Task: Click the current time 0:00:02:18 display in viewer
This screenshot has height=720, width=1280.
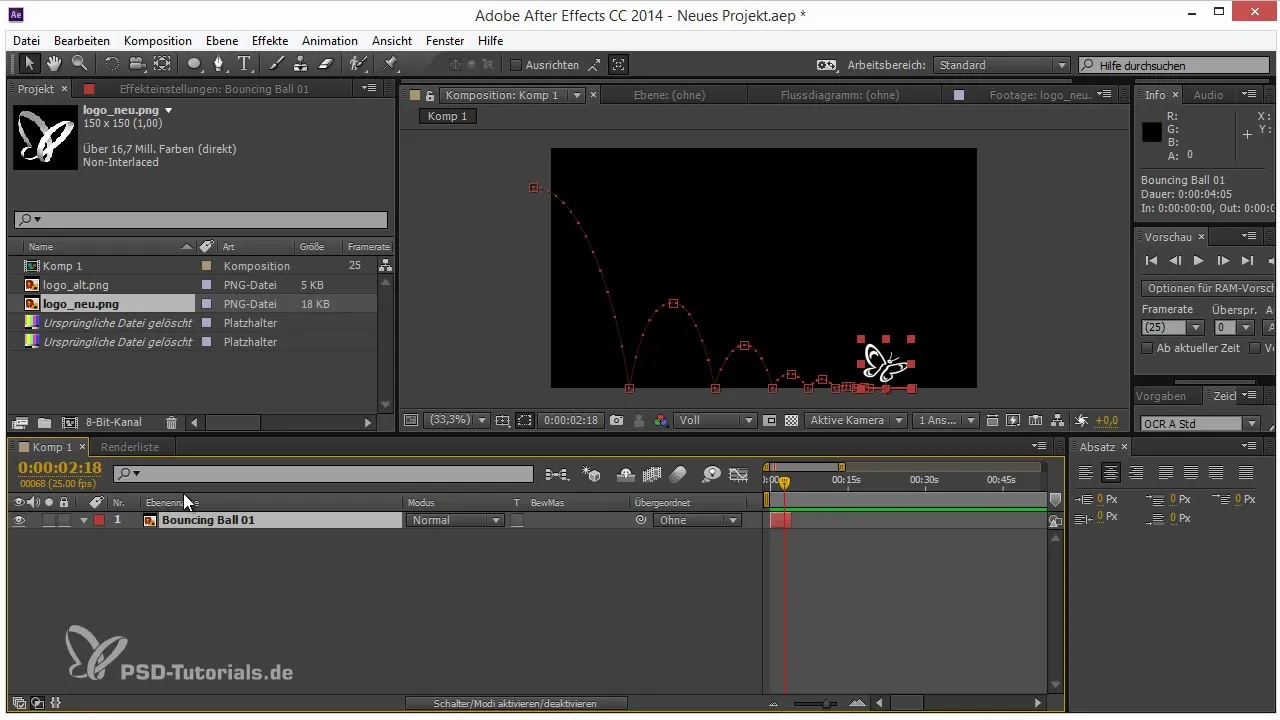Action: click(571, 421)
